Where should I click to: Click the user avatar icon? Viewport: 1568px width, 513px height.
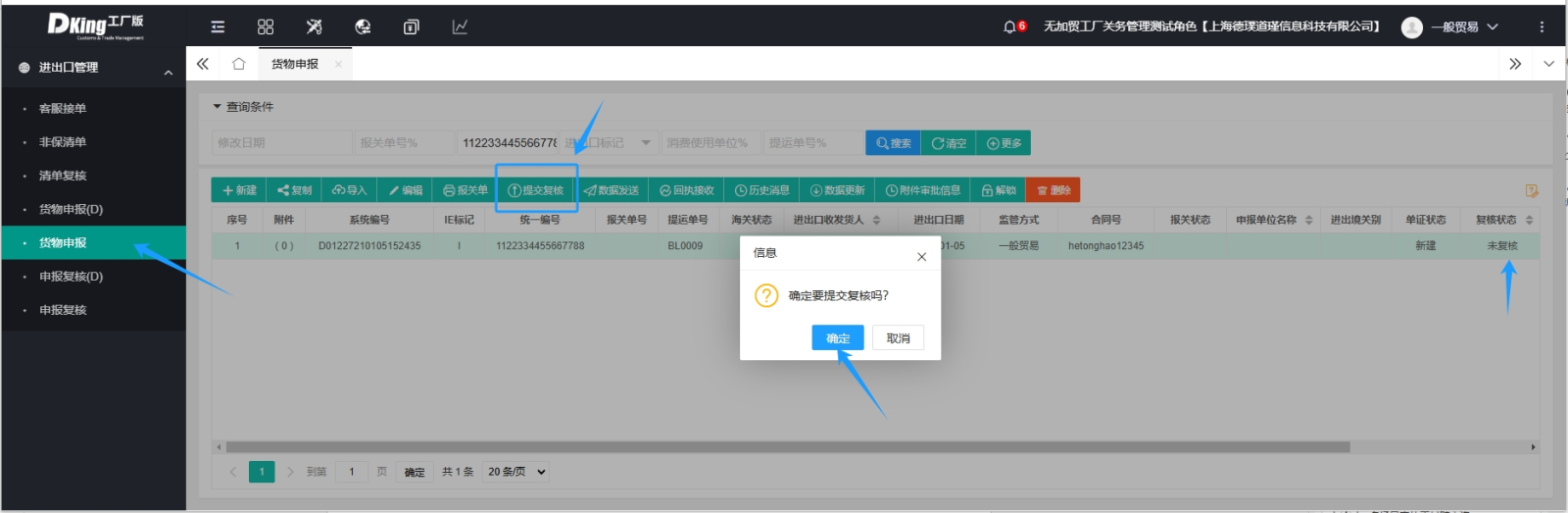tap(1412, 27)
